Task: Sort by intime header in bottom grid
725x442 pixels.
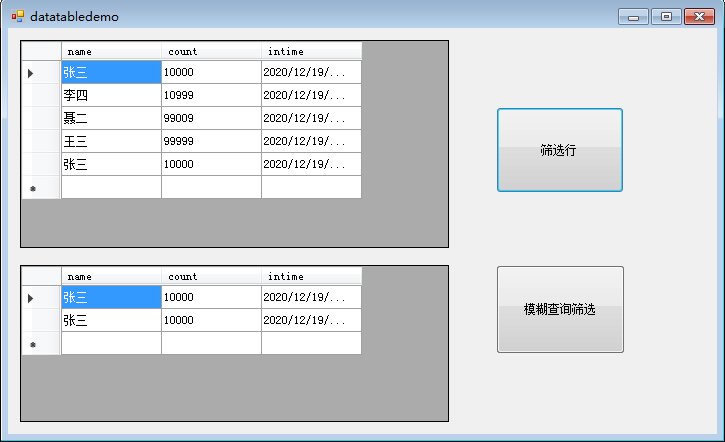Action: (x=311, y=276)
